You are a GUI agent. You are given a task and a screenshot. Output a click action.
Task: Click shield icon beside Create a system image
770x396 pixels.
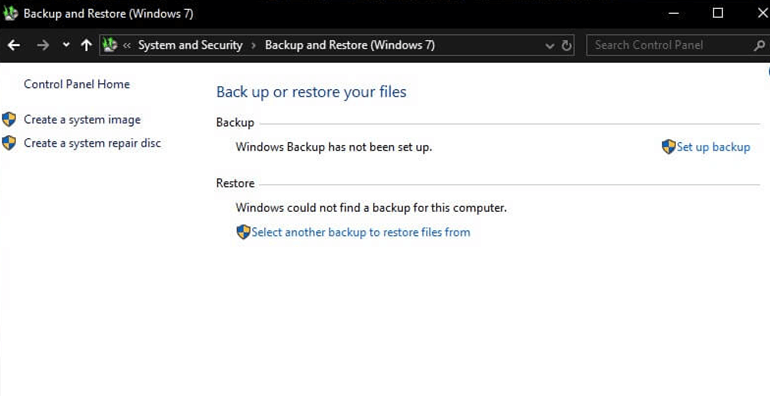(9, 119)
